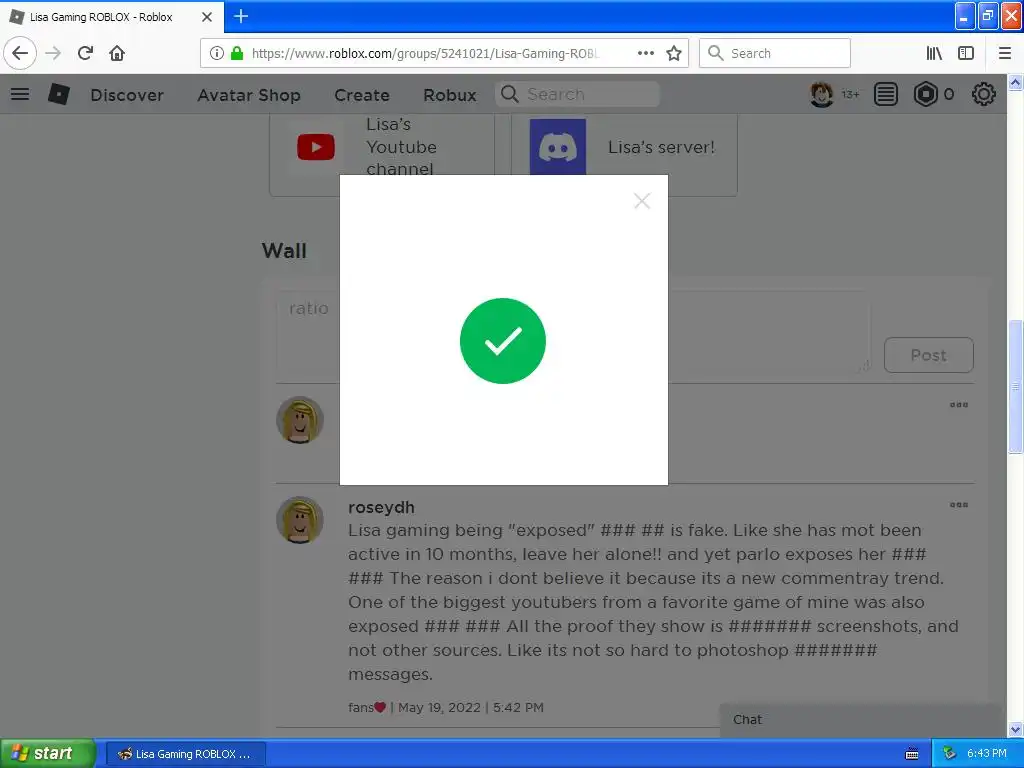The height and width of the screenshot is (768, 1024).
Task: Open the Roblox settings gear
Action: pos(984,95)
